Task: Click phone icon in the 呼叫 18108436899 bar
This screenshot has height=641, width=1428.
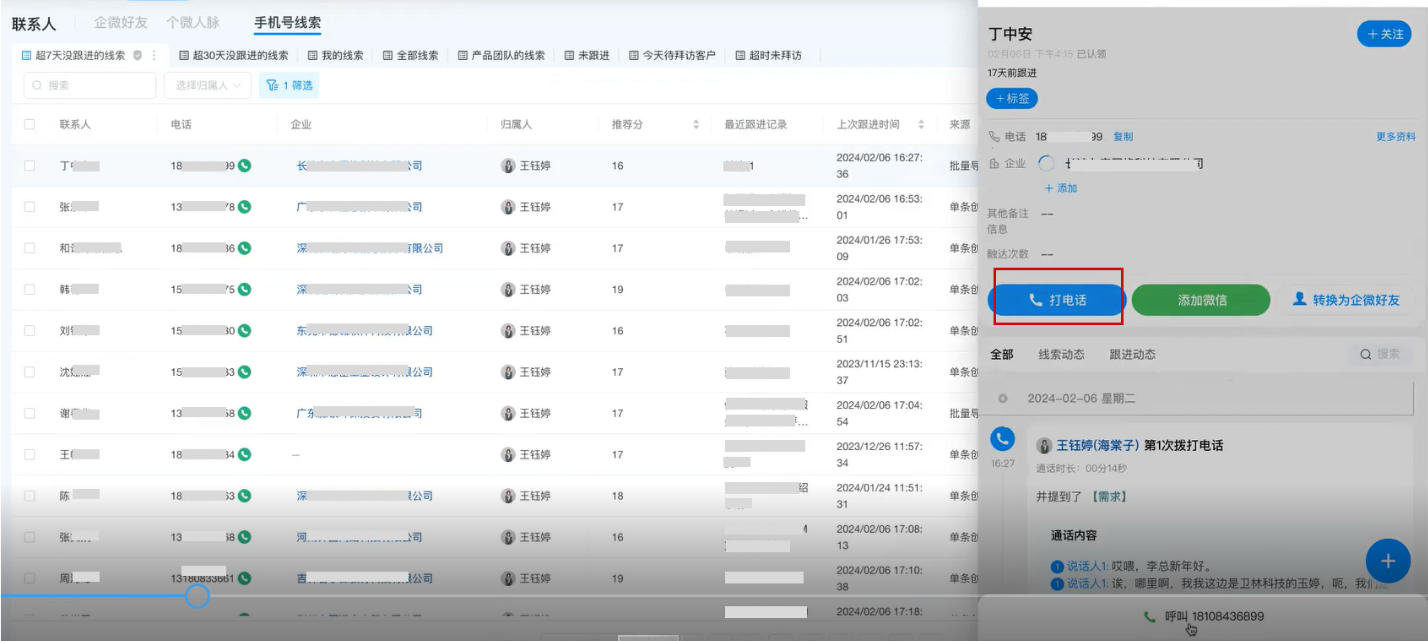Action: [1150, 617]
